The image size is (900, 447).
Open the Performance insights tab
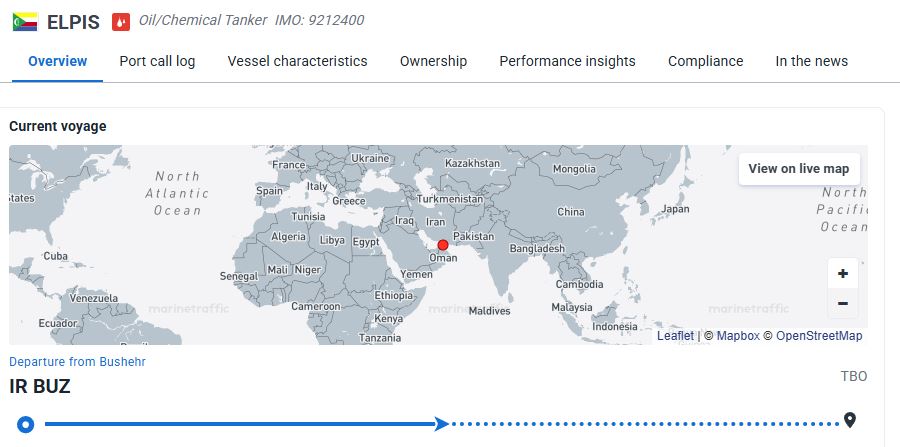tap(567, 61)
